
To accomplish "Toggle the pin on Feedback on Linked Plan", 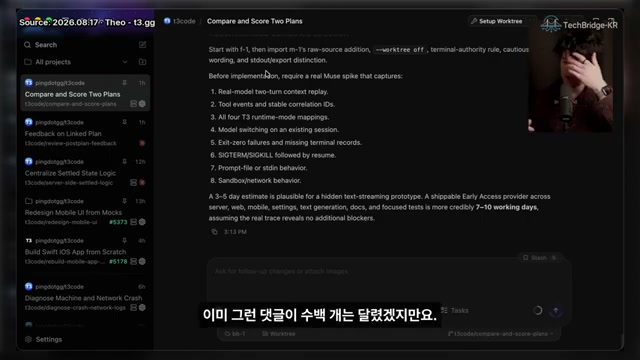I will click(124, 122).
